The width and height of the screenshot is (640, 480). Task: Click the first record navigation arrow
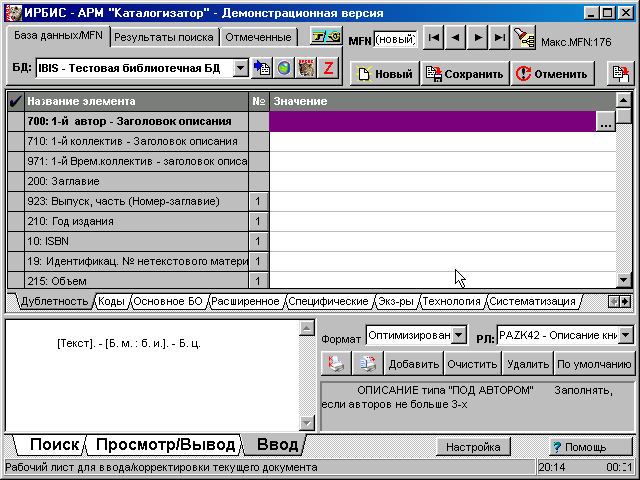[433, 37]
